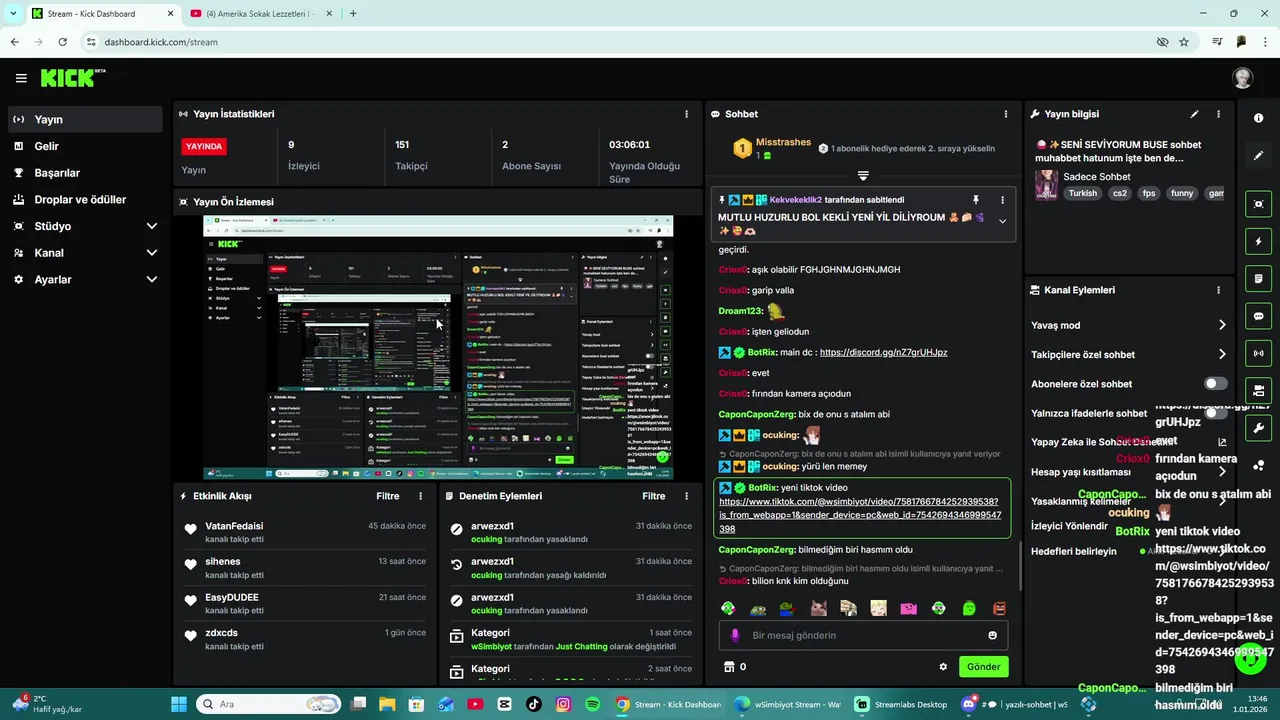Open Takipçilere özel sohbet settings arrow
Image resolution: width=1280 pixels, height=720 pixels.
click(x=1222, y=354)
